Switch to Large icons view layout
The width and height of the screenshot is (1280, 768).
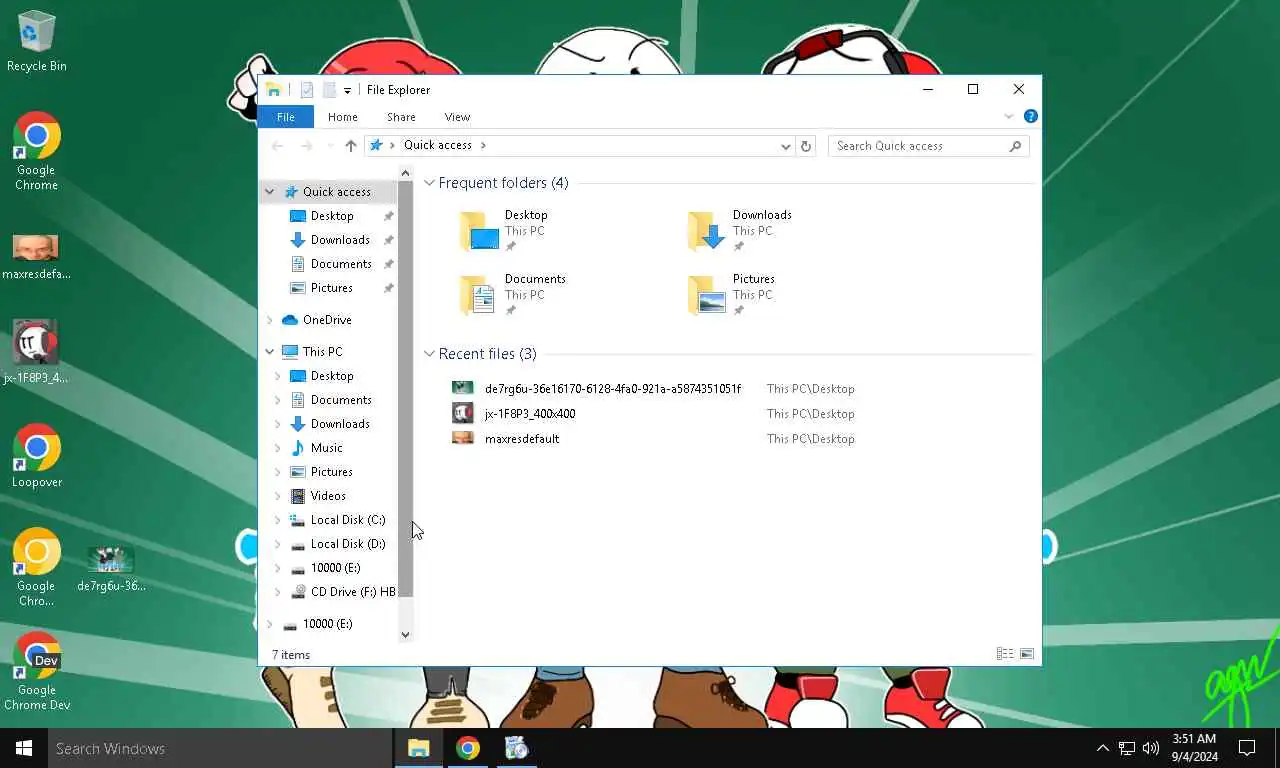pos(1027,654)
